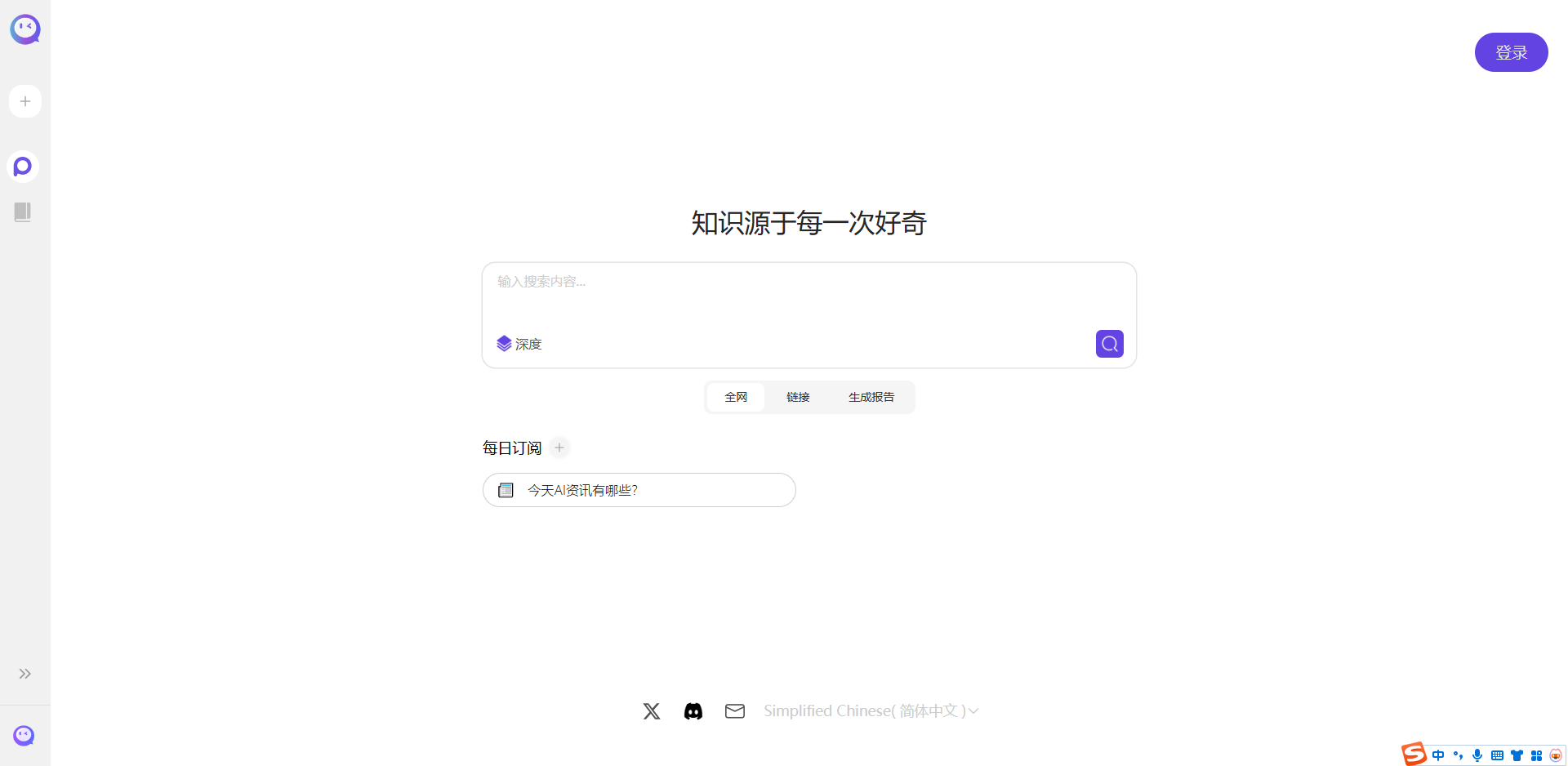Open the library book icon in sidebar
Viewport: 1568px width, 766px height.
coord(23,212)
